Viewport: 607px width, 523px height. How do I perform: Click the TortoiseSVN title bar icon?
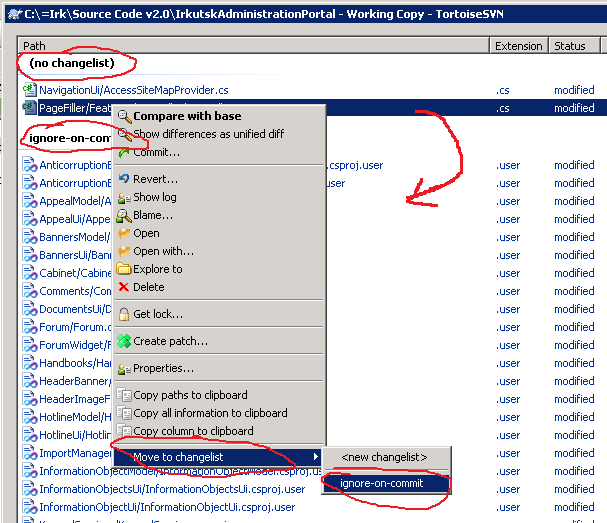[x=15, y=14]
